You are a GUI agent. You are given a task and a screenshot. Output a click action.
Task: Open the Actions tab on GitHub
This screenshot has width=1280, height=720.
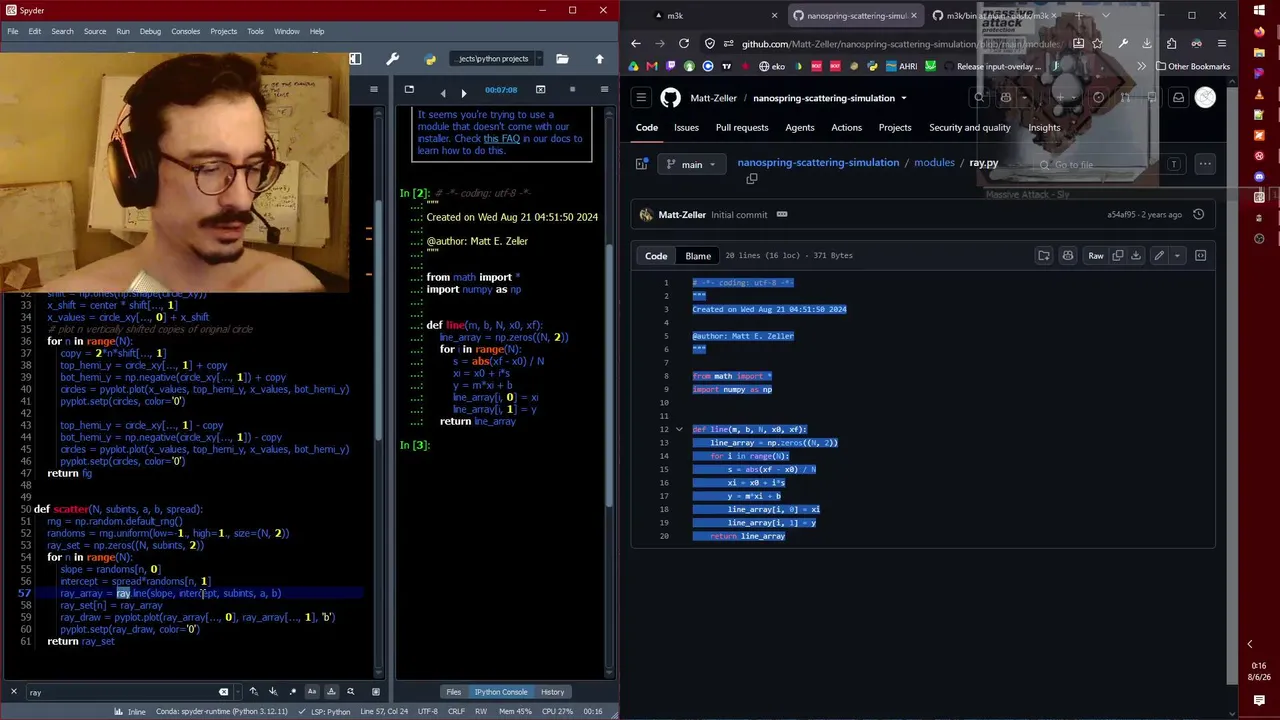(846, 128)
